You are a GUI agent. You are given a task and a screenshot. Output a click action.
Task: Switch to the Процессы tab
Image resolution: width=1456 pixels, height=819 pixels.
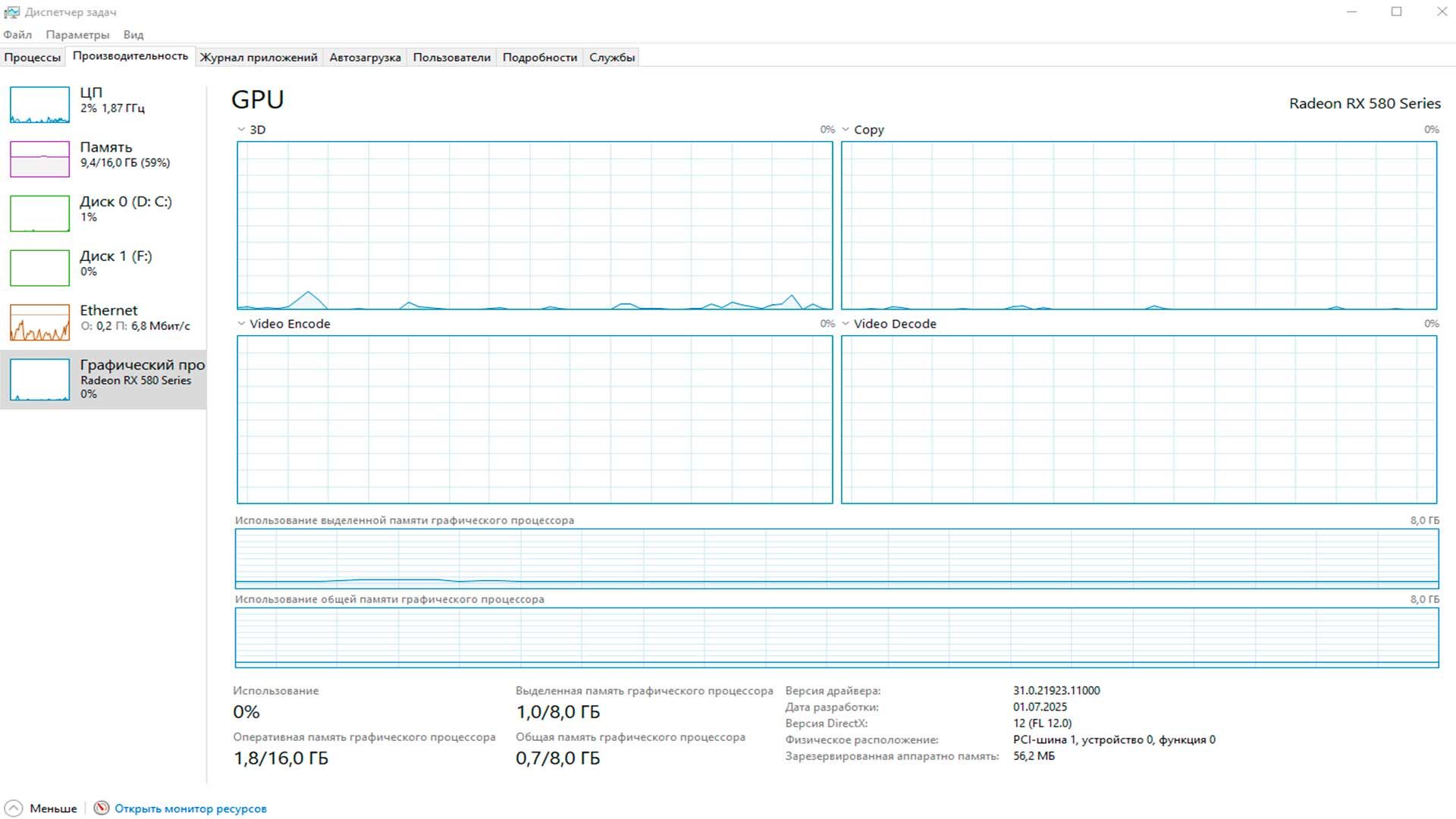(x=33, y=56)
